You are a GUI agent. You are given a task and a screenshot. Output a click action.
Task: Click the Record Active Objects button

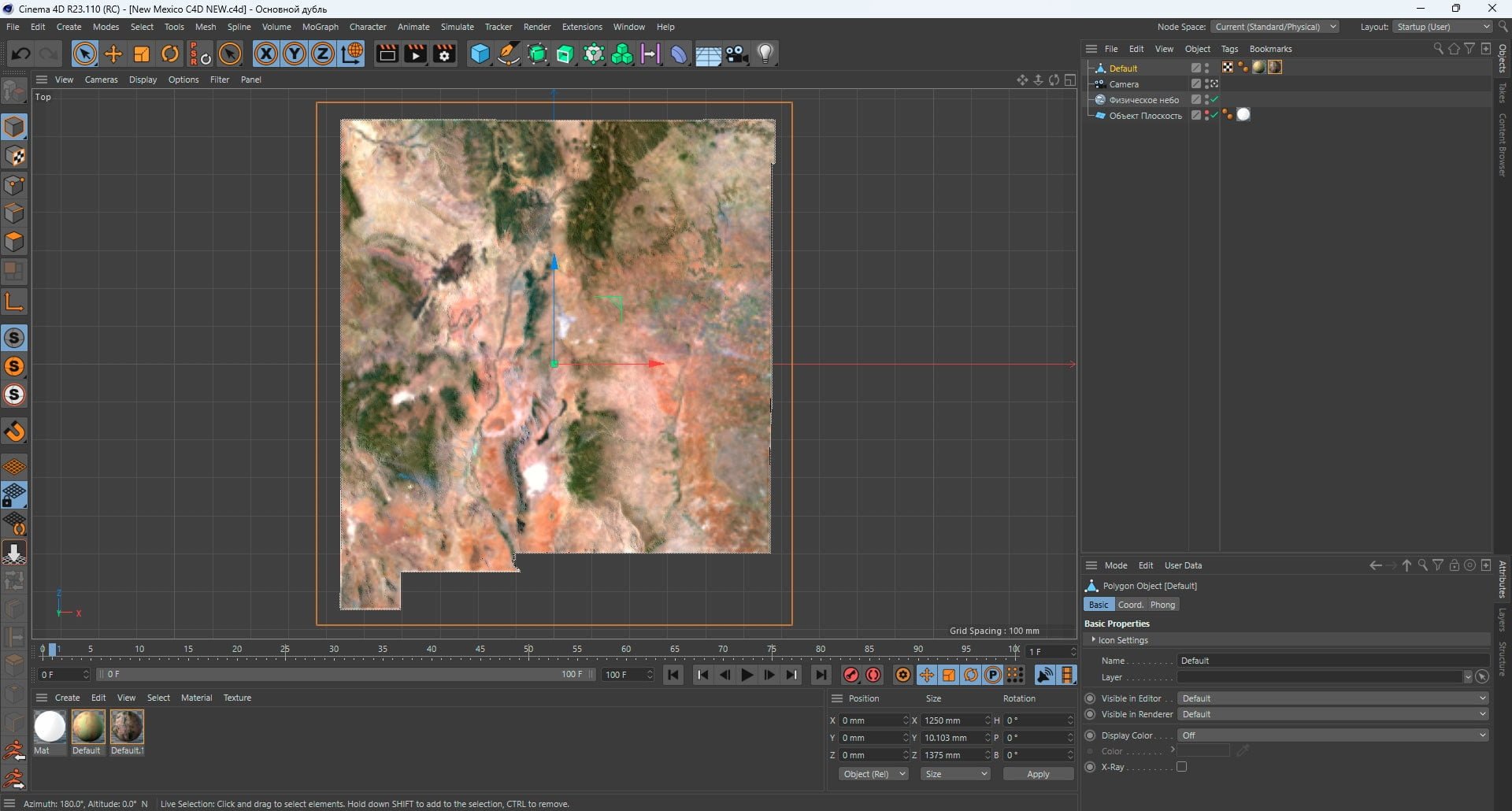point(850,675)
